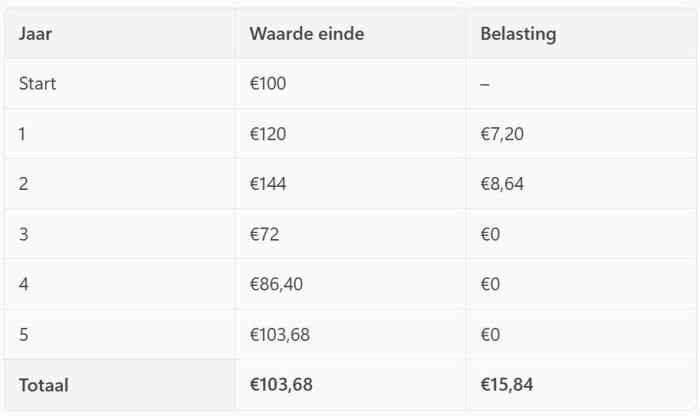Select the year 3 row label
The width and height of the screenshot is (700, 416).
(23, 234)
